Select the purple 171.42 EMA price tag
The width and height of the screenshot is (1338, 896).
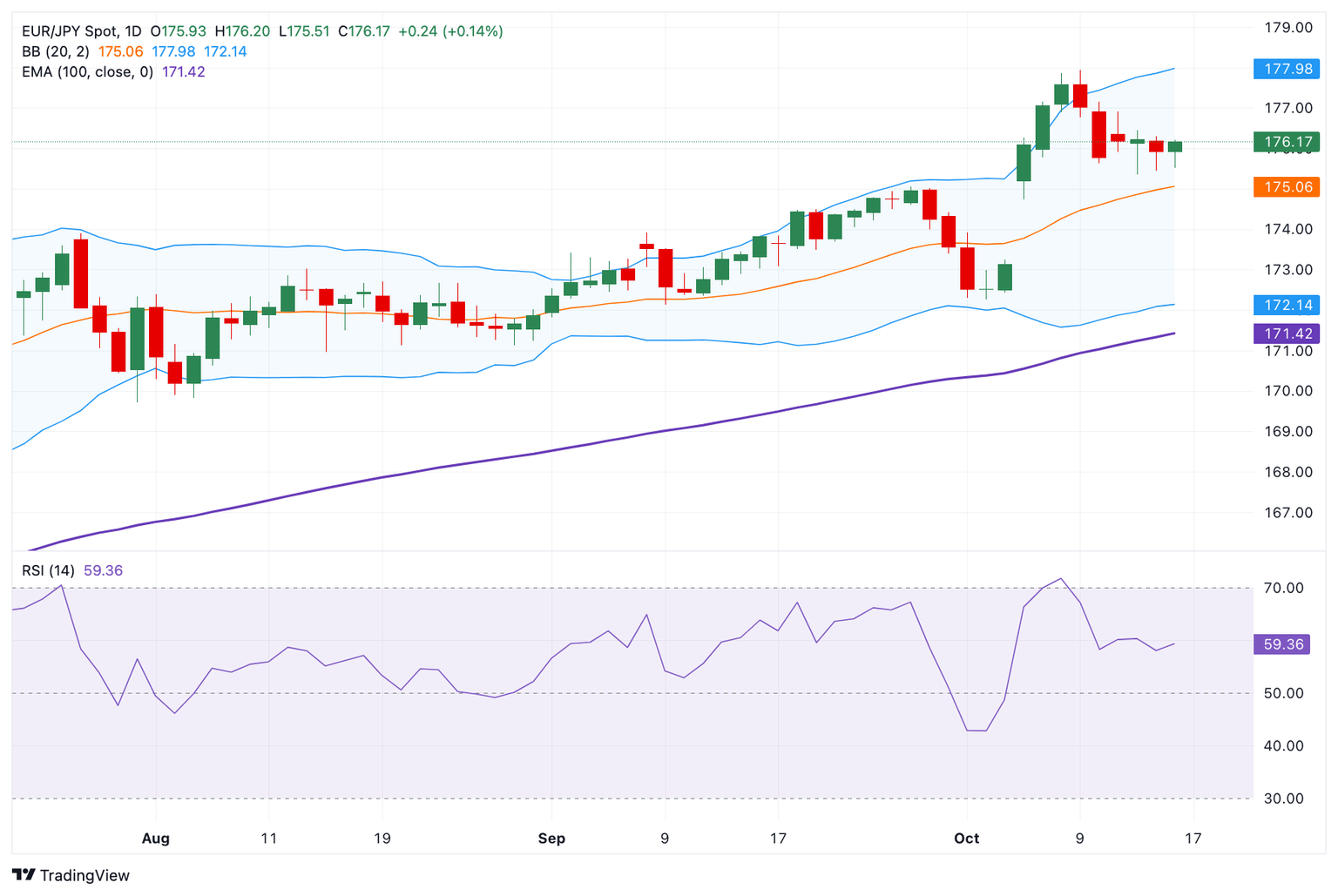coord(1287,333)
